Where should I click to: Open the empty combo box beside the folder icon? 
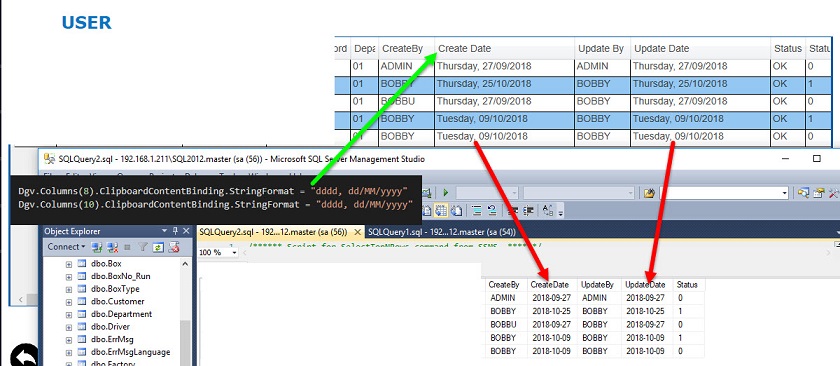click(x=724, y=193)
